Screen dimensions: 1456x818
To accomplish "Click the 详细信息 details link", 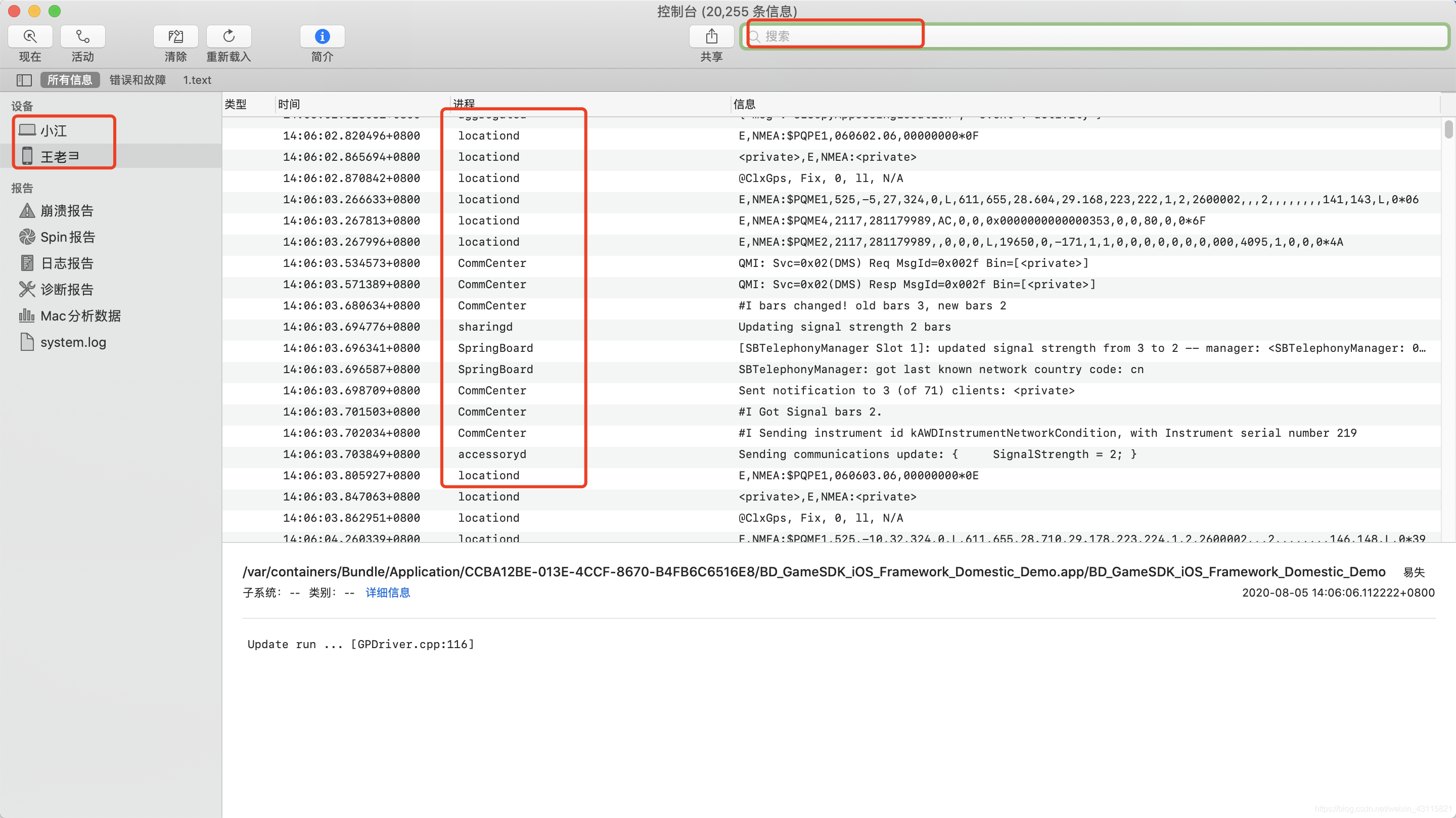I will pos(387,593).
